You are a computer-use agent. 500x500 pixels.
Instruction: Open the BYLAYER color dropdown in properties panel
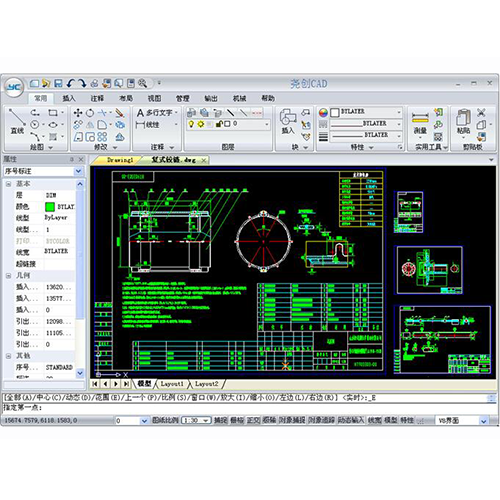click(x=399, y=112)
